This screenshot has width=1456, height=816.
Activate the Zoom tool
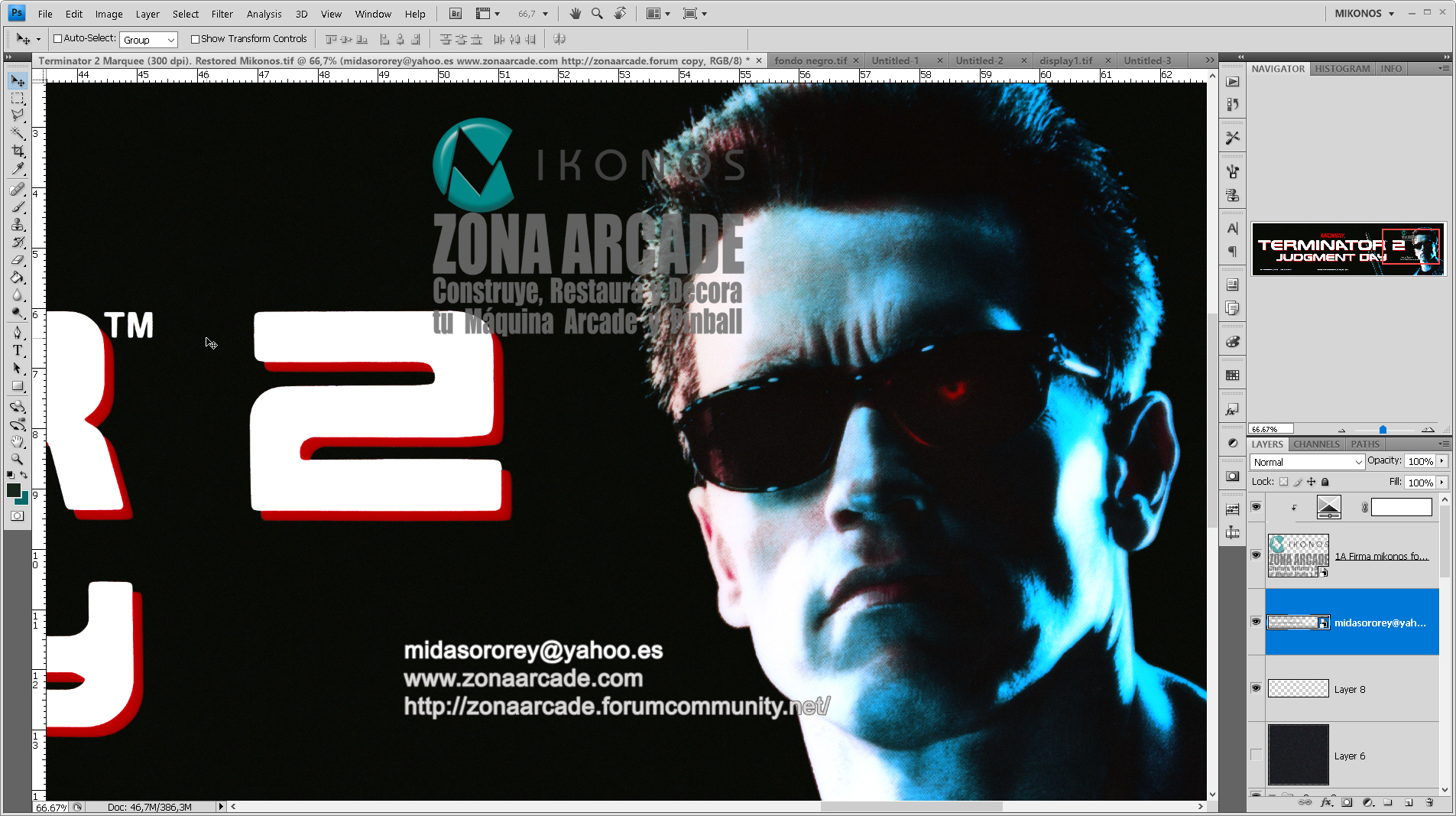click(x=18, y=460)
